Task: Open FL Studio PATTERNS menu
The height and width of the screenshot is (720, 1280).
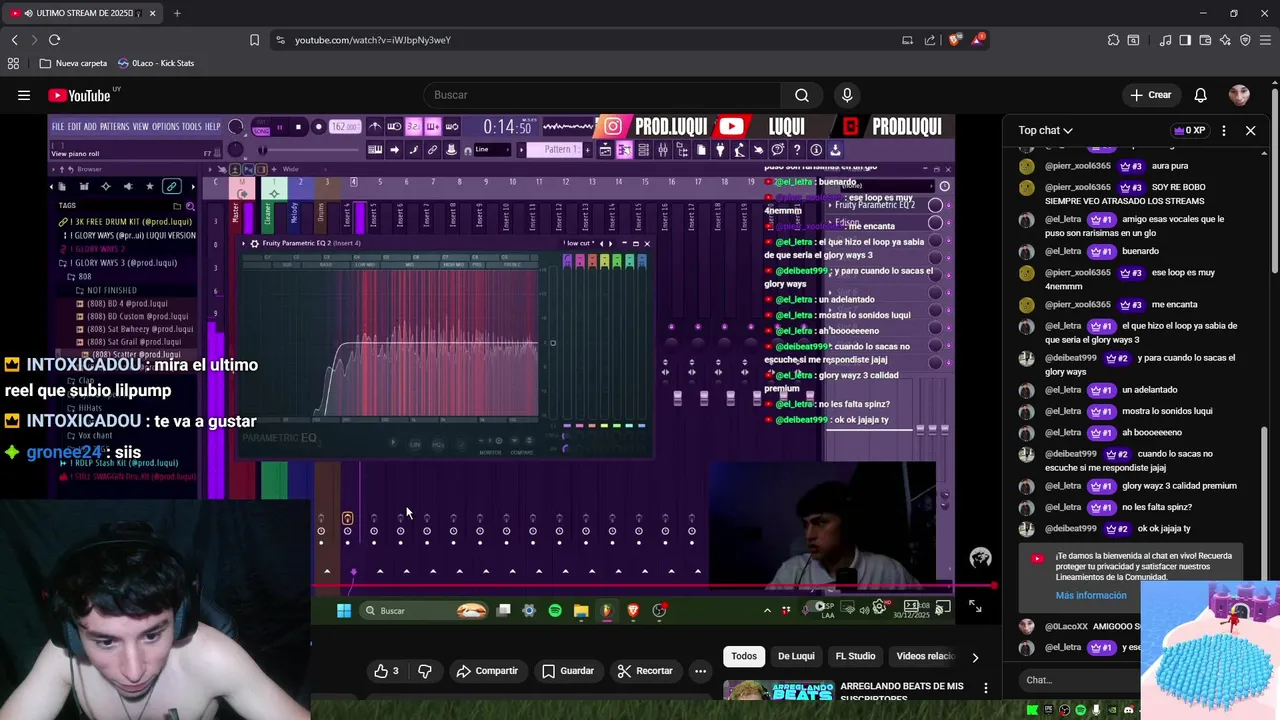Action: 114,127
